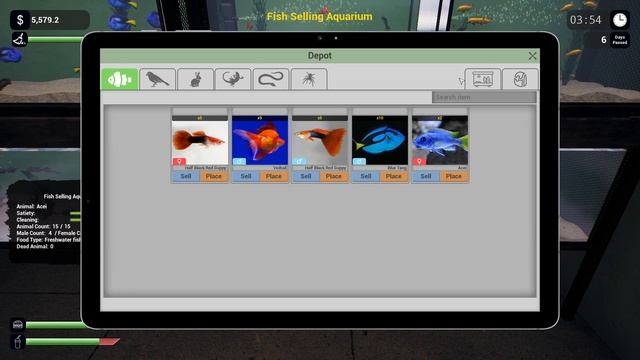
Task: Click the Dead Animal: 0 text
Action: point(35,247)
